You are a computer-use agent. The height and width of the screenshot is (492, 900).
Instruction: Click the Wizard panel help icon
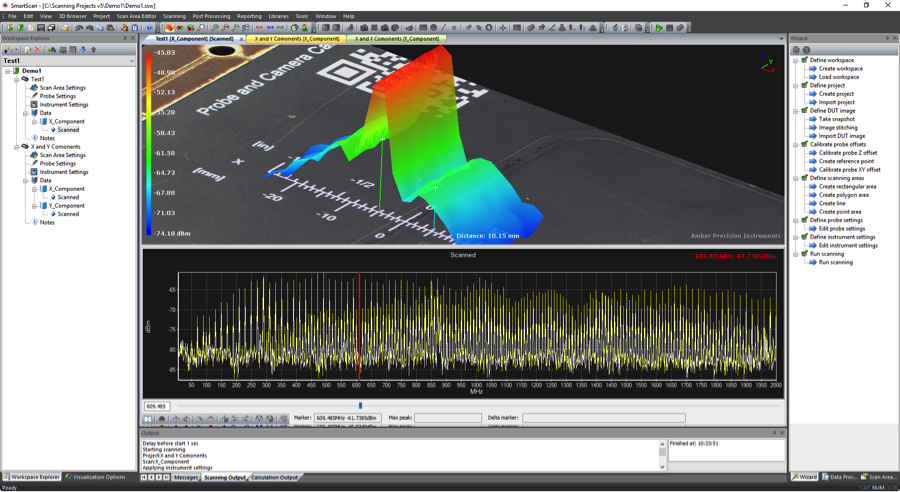(806, 50)
